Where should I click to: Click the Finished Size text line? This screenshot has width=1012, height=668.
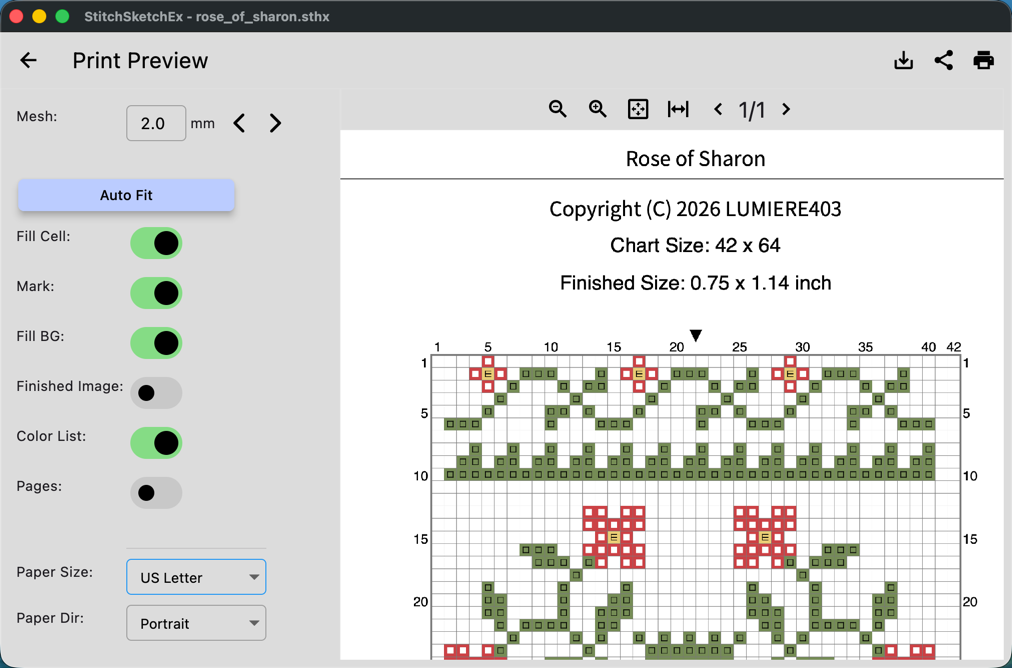pos(695,283)
